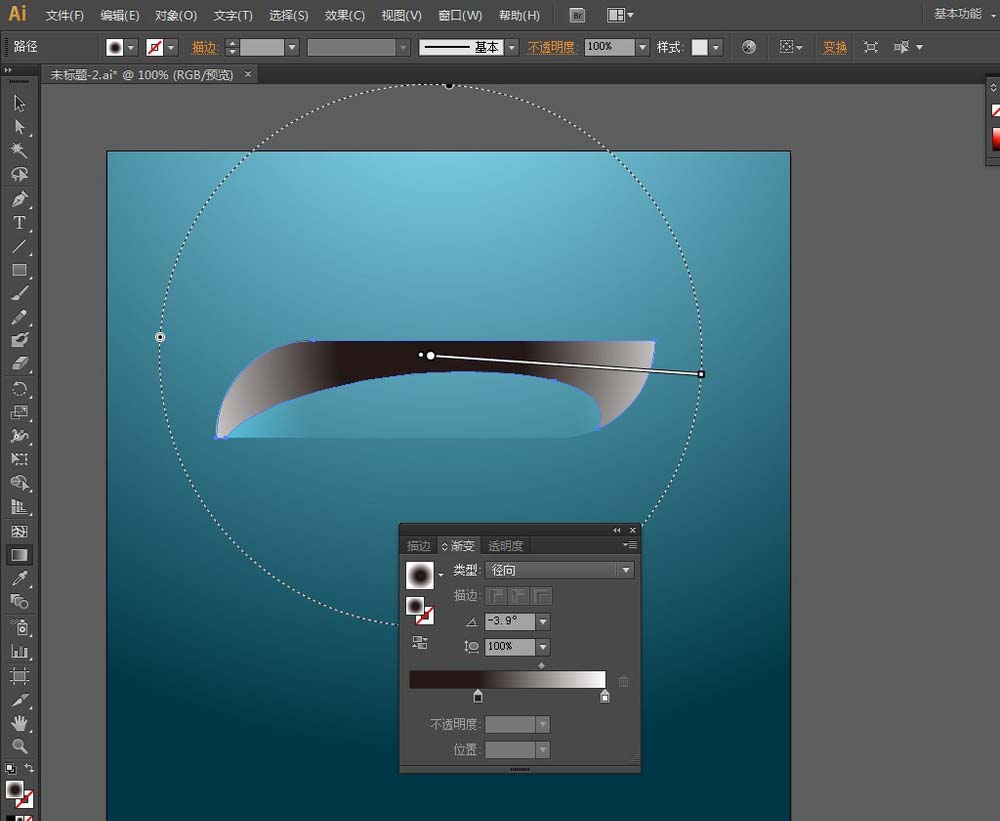
Task: Open the graphic style (样式) dropdown
Action: 716,47
